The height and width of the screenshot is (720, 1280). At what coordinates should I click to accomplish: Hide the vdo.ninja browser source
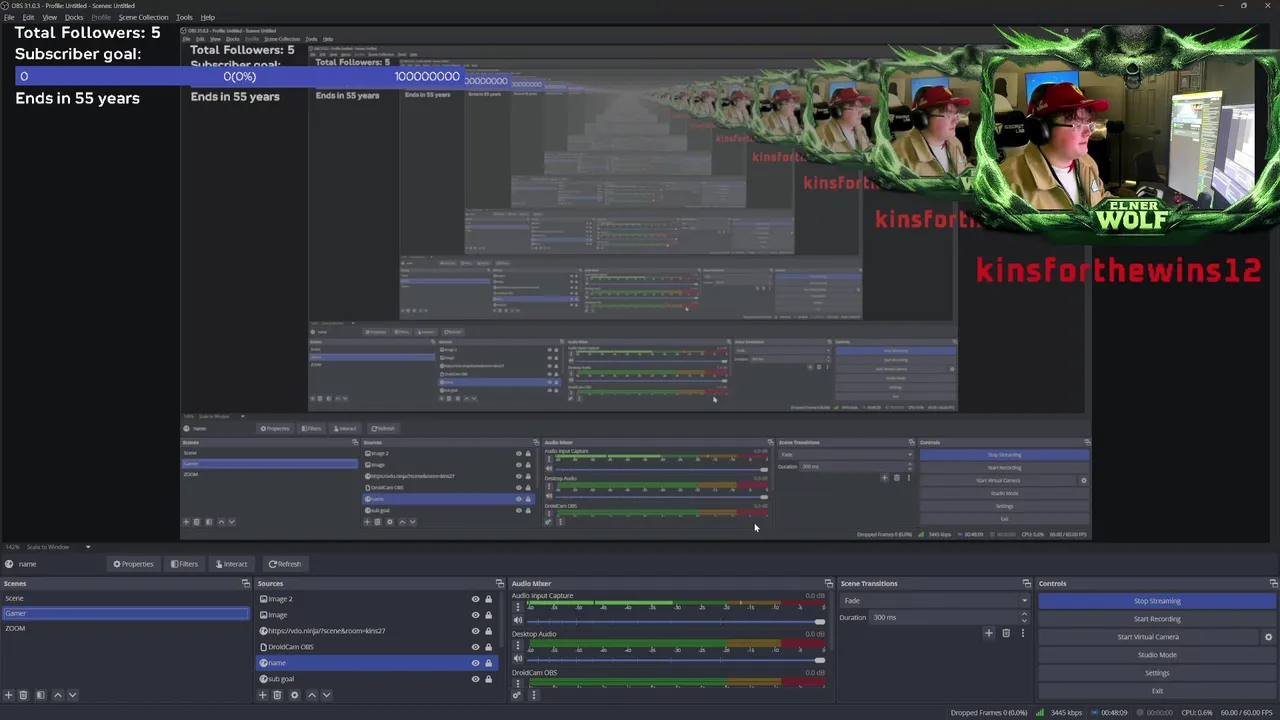(476, 631)
